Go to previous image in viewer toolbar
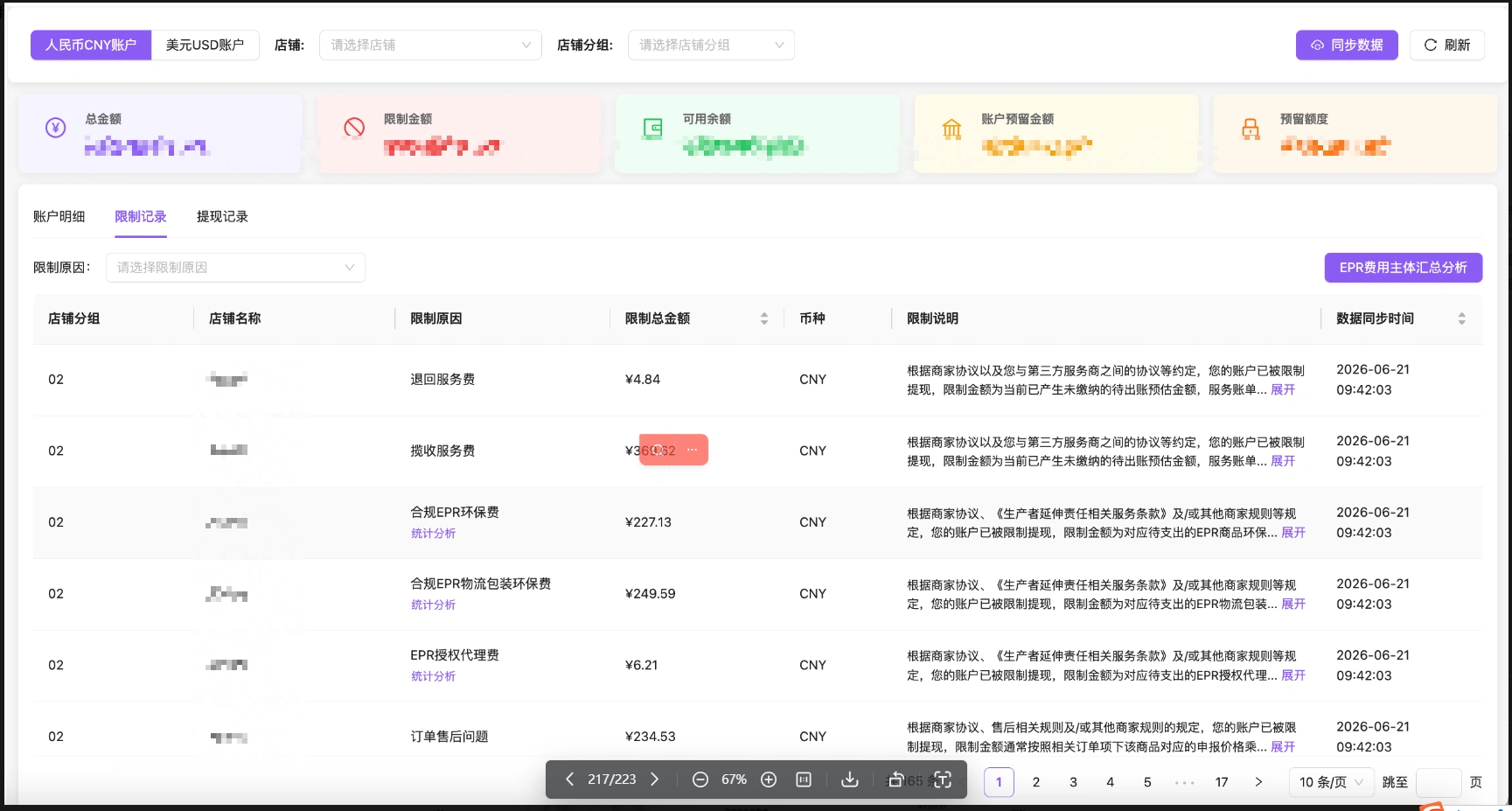The width and height of the screenshot is (1512, 811). tap(569, 780)
